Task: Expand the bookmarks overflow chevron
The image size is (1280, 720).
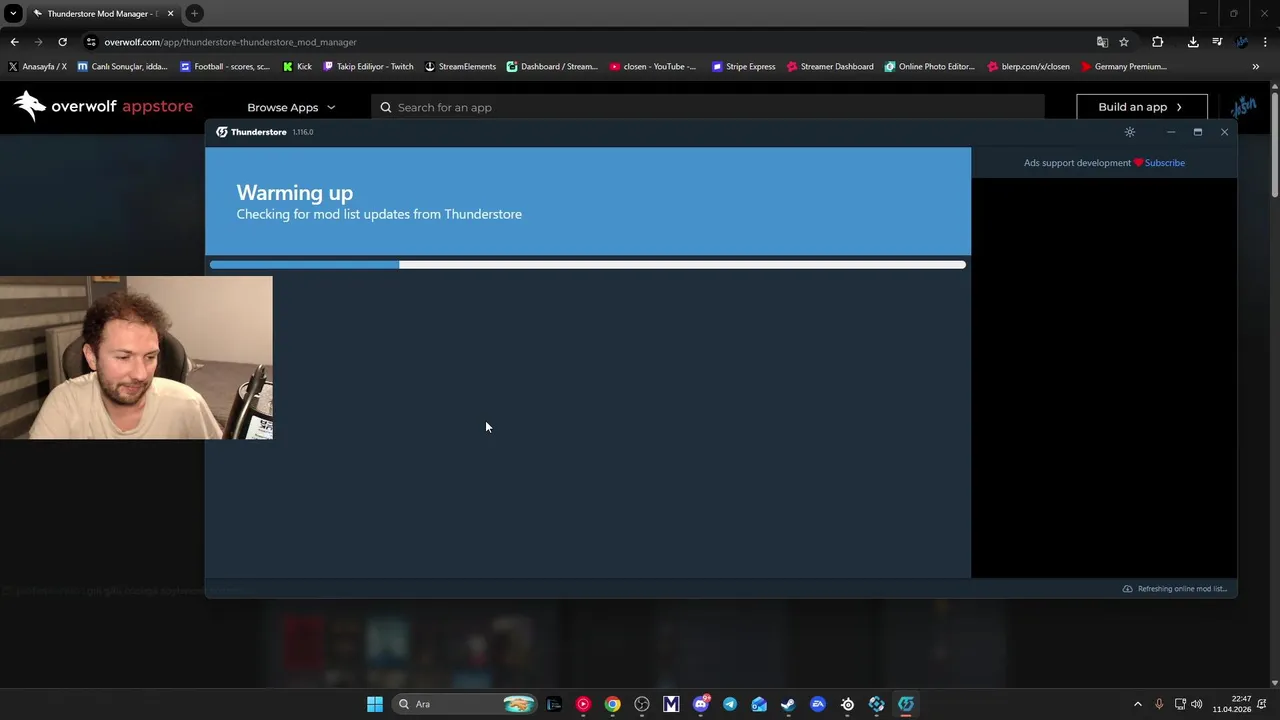Action: pyautogui.click(x=1256, y=67)
